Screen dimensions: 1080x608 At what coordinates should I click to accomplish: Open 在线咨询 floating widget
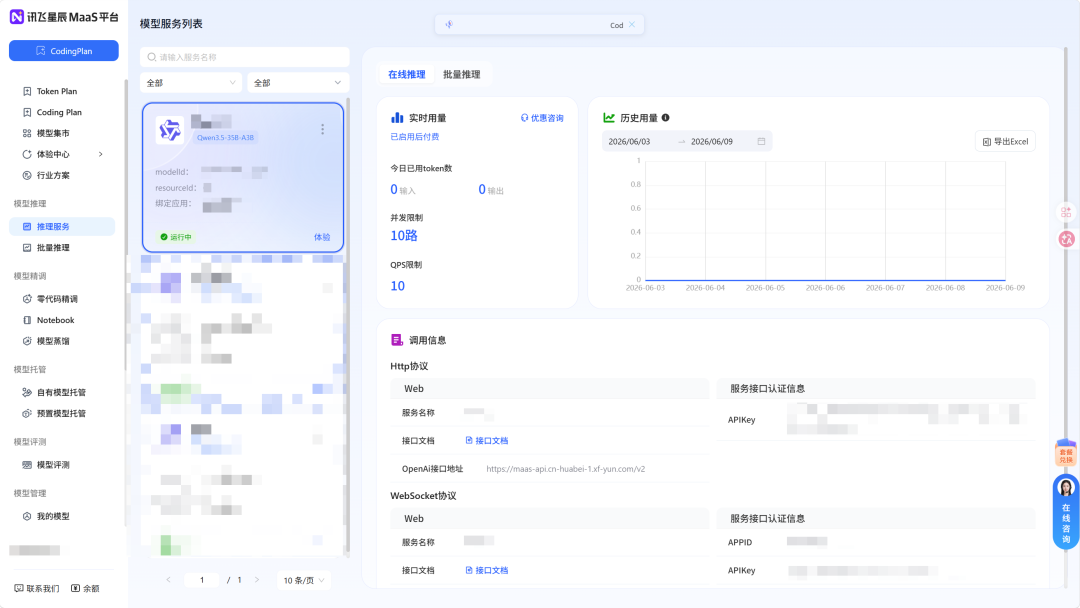click(1066, 512)
